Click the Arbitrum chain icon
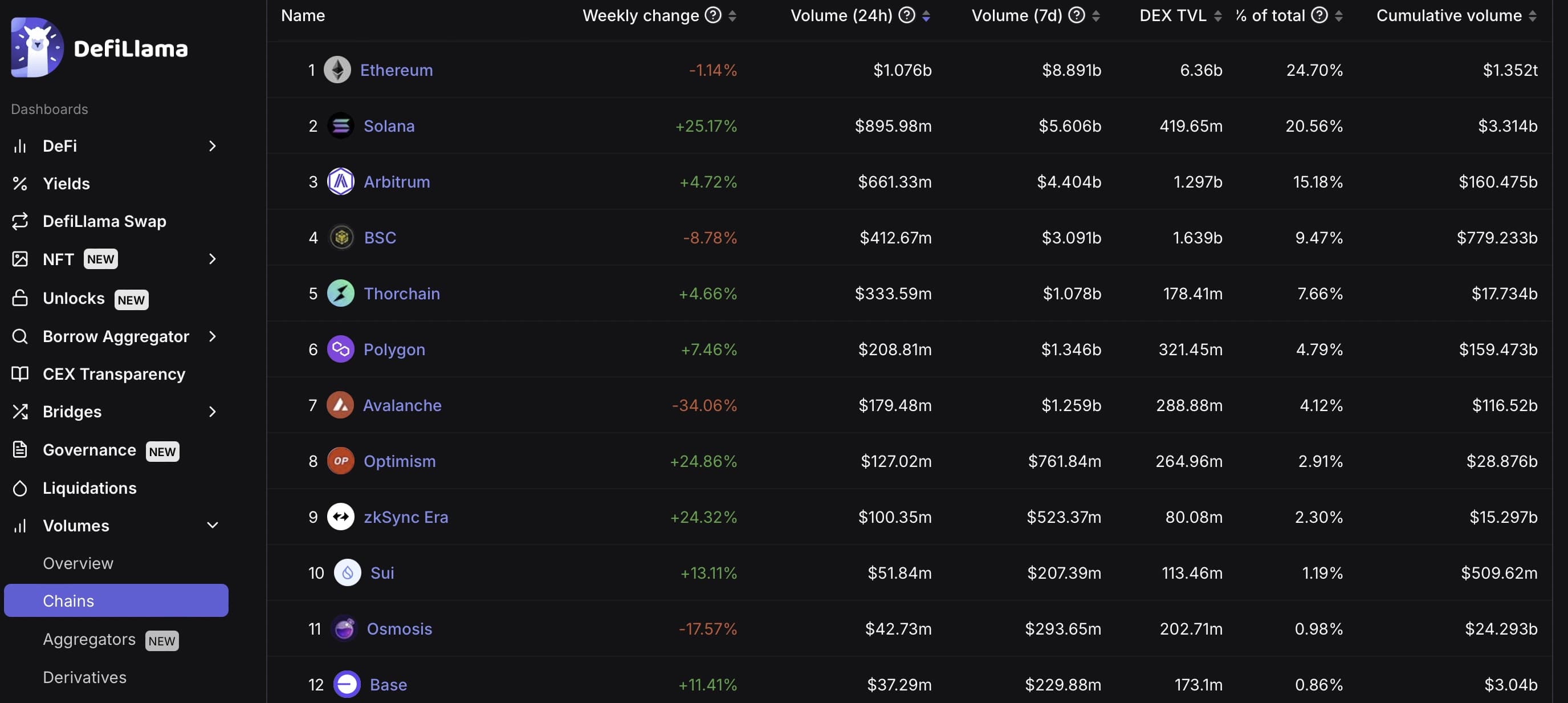The height and width of the screenshot is (703, 1568). tap(341, 182)
